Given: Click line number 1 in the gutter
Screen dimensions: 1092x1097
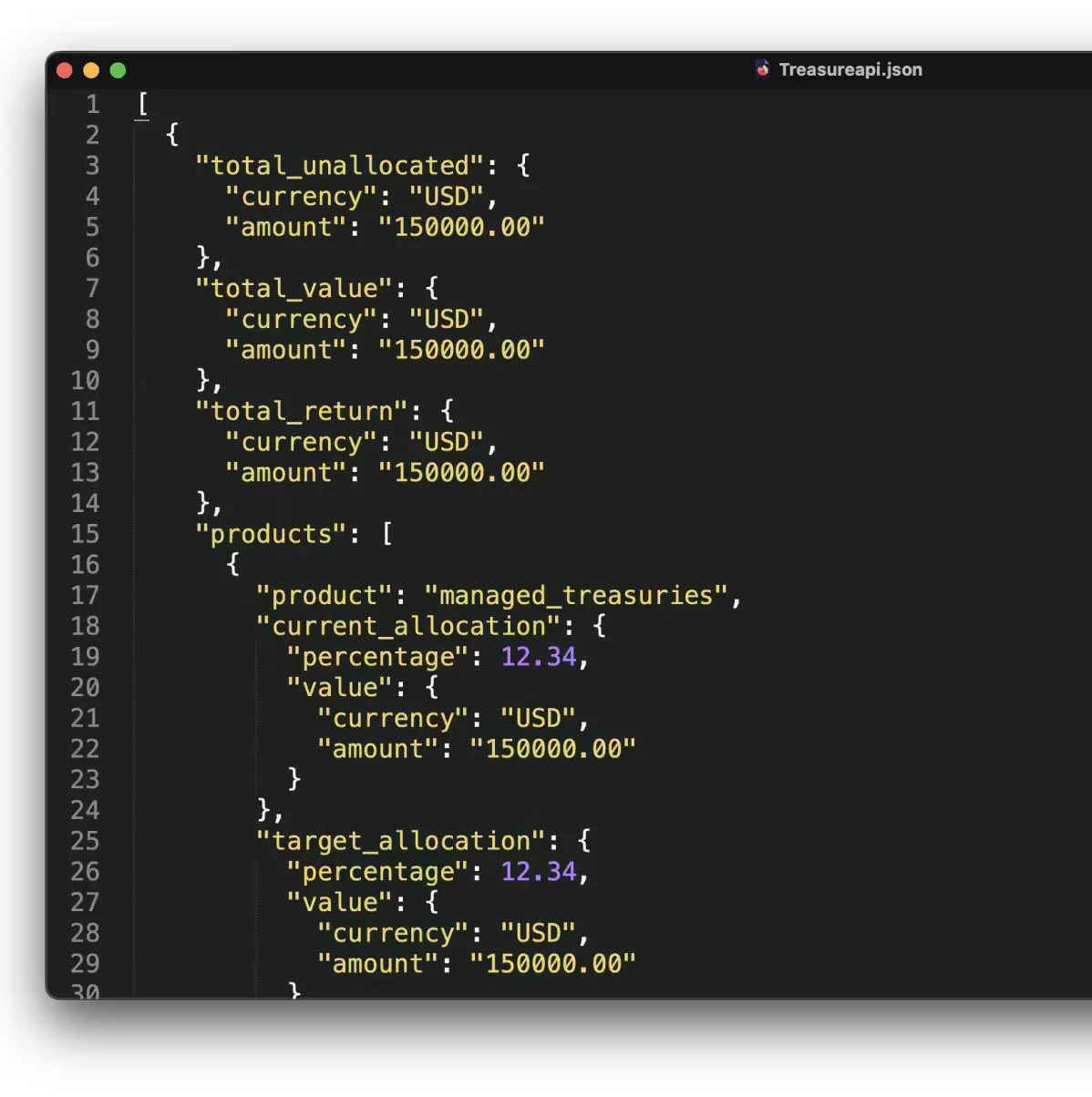Looking at the screenshot, I should click(x=92, y=104).
